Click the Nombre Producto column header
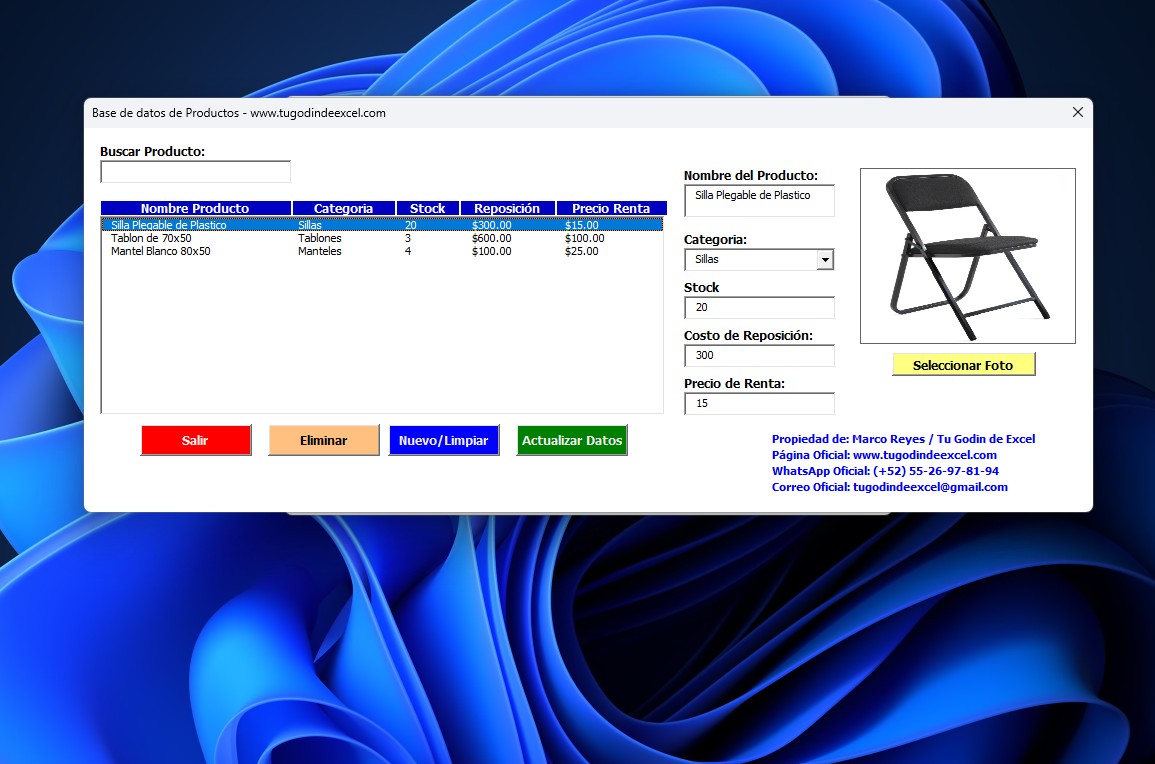The image size is (1155, 764). point(195,208)
